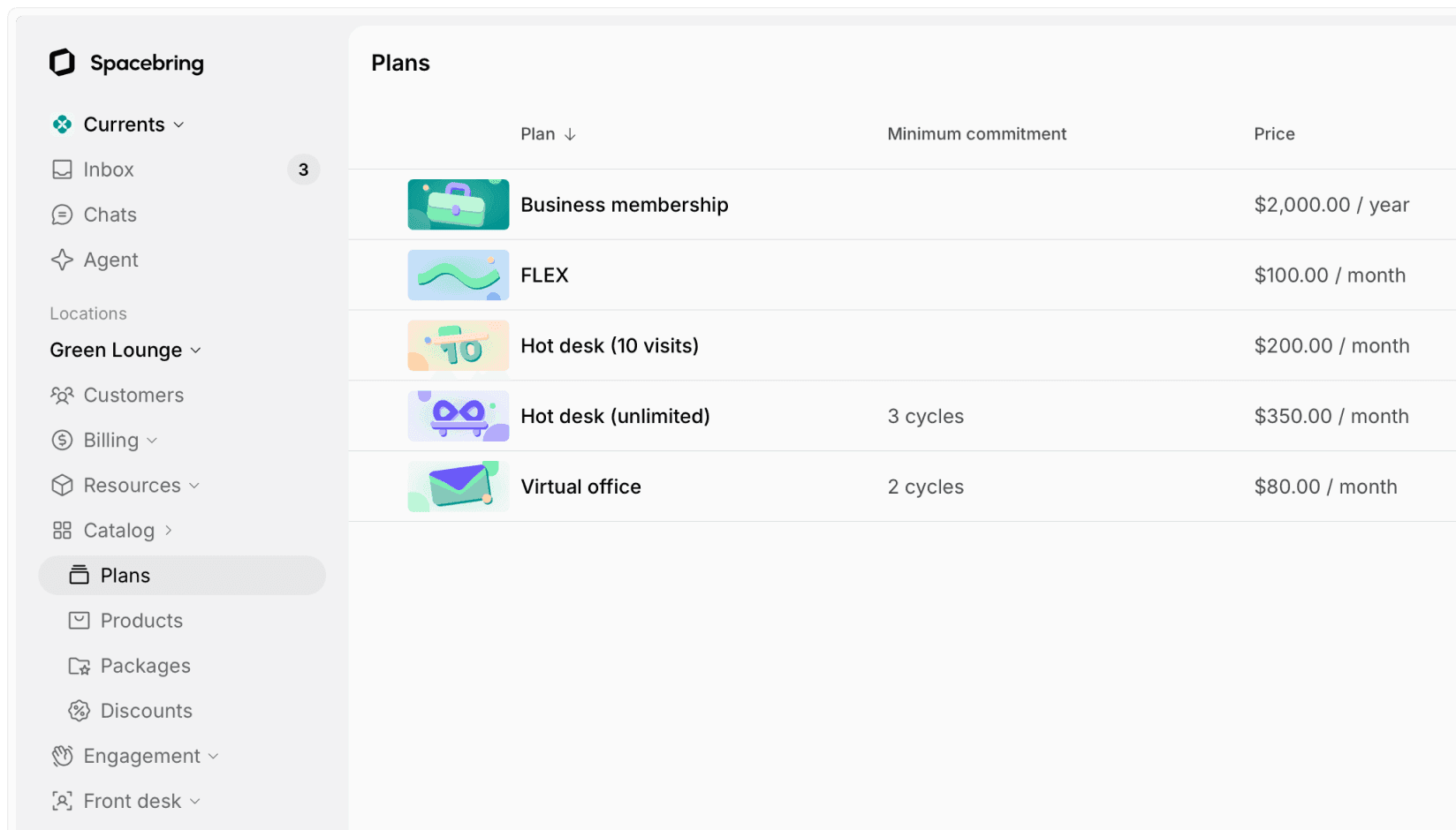Open the Agent sidebar item
Screen dimensions: 1456x830
pyautogui.click(x=182, y=260)
